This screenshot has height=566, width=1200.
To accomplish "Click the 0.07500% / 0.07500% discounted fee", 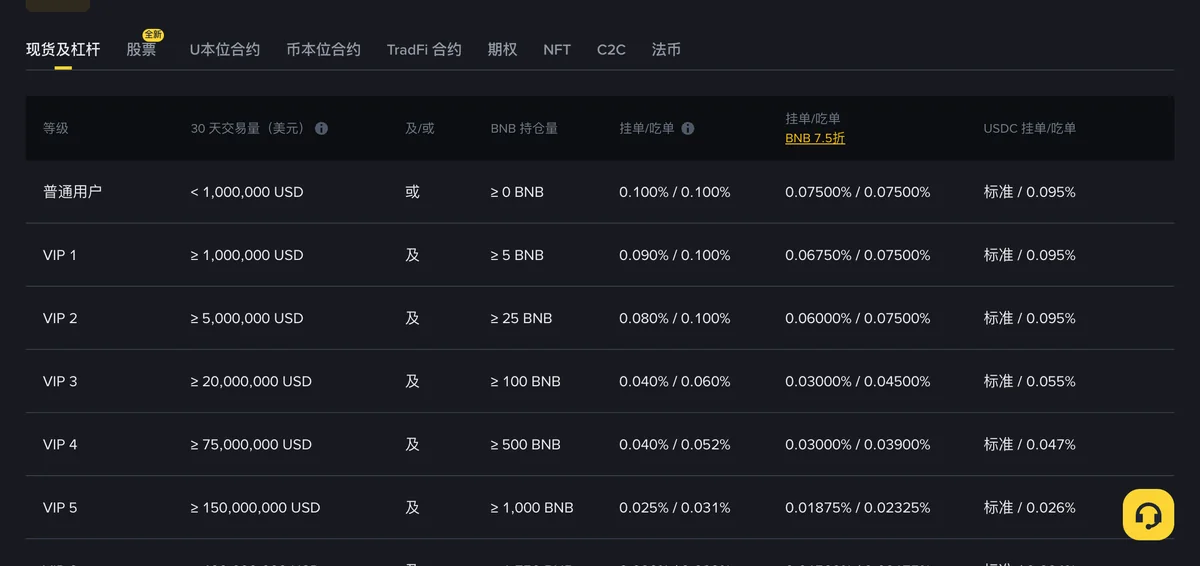I will coord(858,191).
